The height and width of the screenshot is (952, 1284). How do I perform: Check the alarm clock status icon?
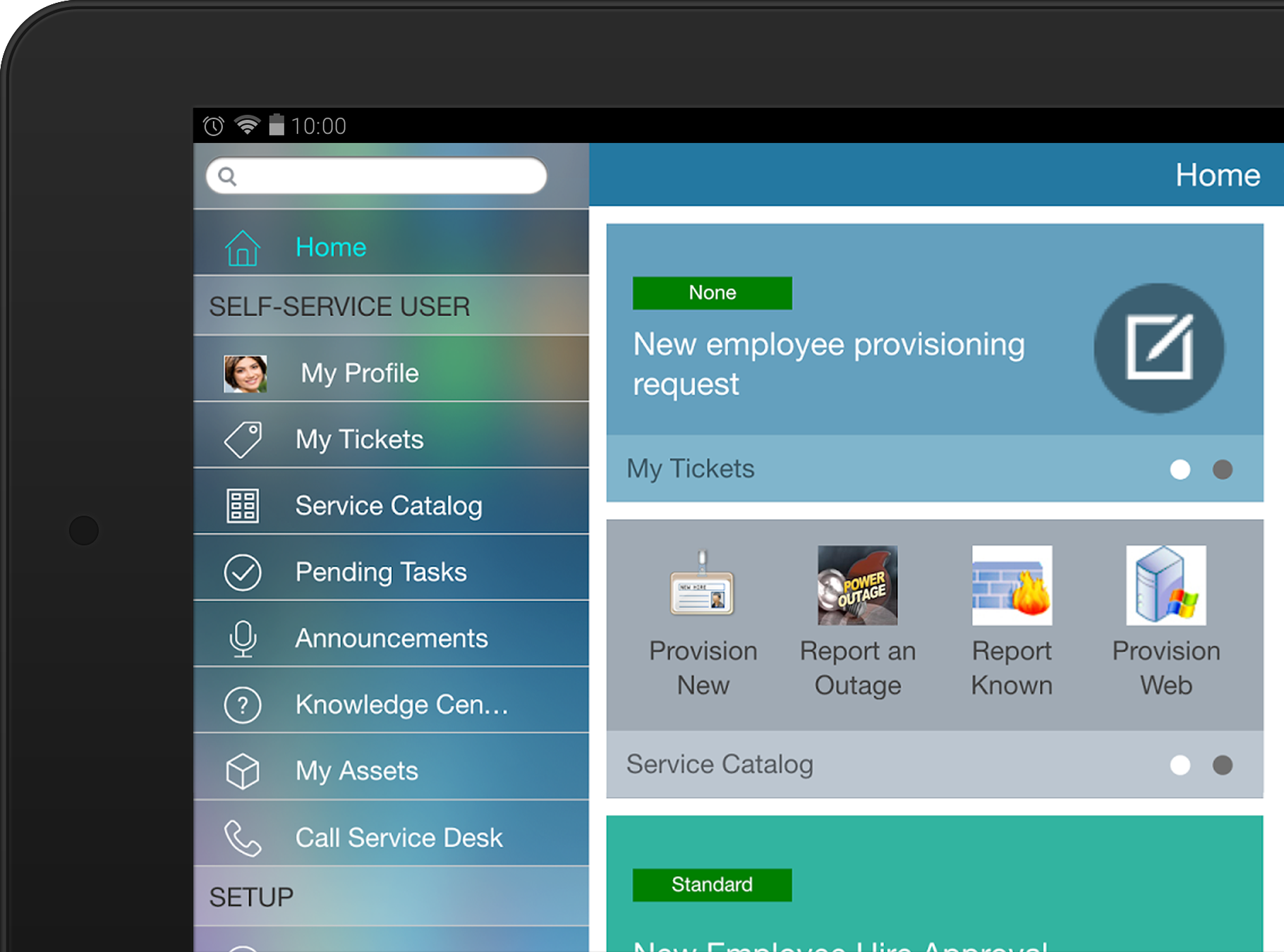(x=213, y=126)
